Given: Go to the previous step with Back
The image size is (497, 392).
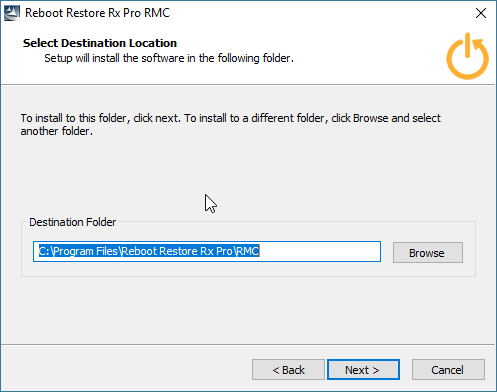Looking at the screenshot, I should pos(288,370).
